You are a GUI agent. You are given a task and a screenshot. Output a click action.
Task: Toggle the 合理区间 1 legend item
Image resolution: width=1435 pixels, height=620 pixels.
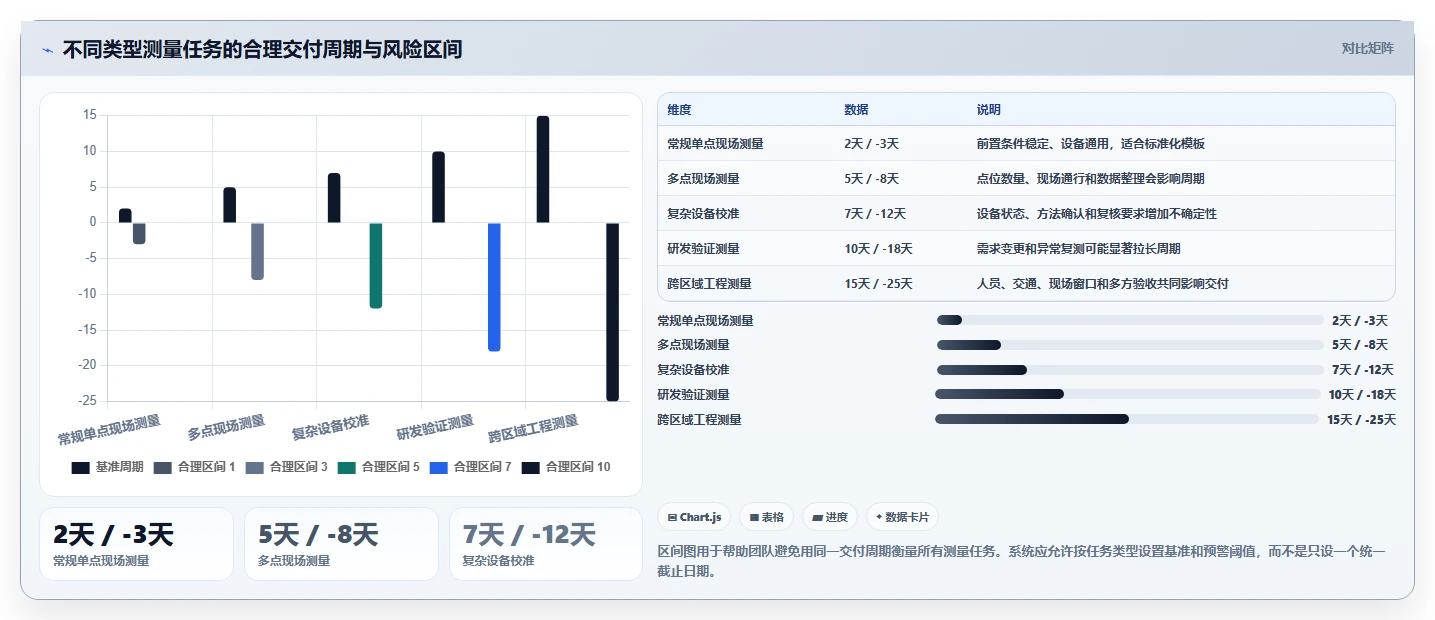194,467
